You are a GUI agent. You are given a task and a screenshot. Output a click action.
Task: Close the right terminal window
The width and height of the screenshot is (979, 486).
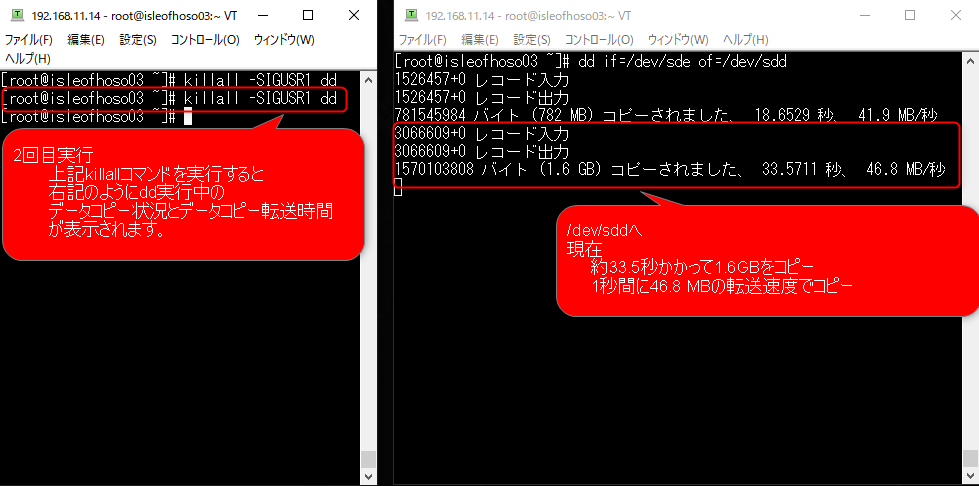[x=955, y=16]
